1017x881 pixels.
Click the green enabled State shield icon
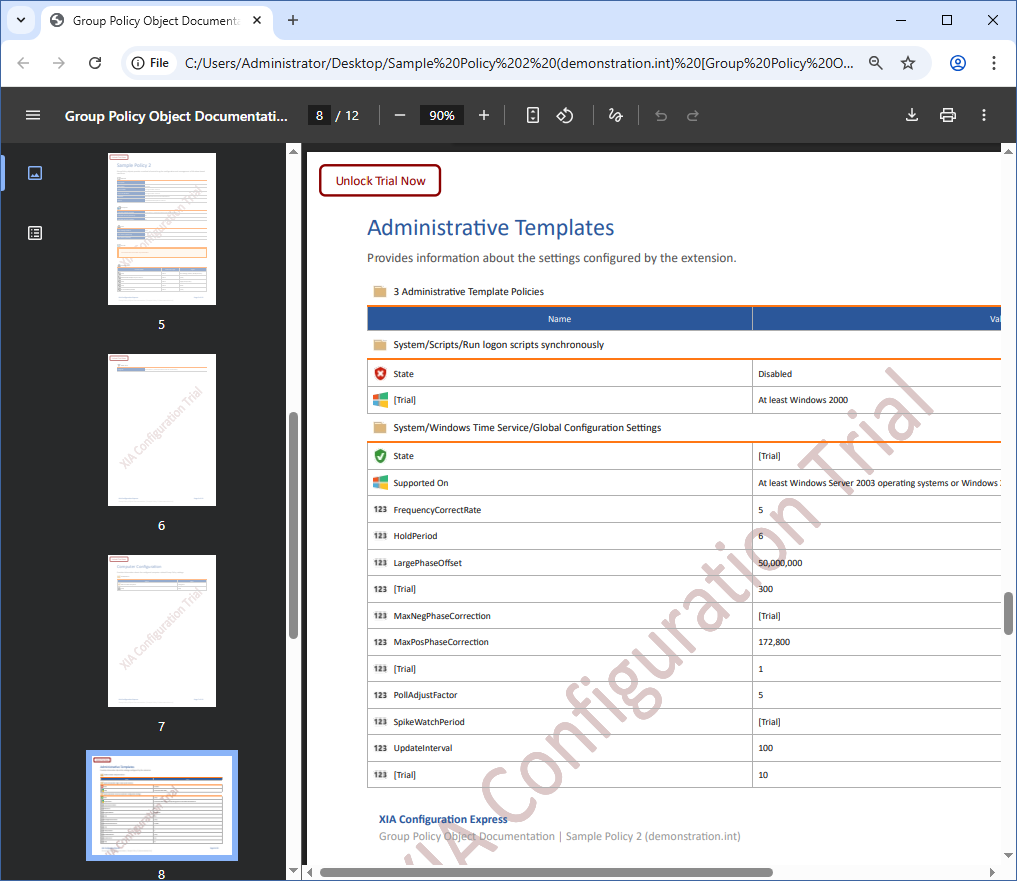pos(380,456)
